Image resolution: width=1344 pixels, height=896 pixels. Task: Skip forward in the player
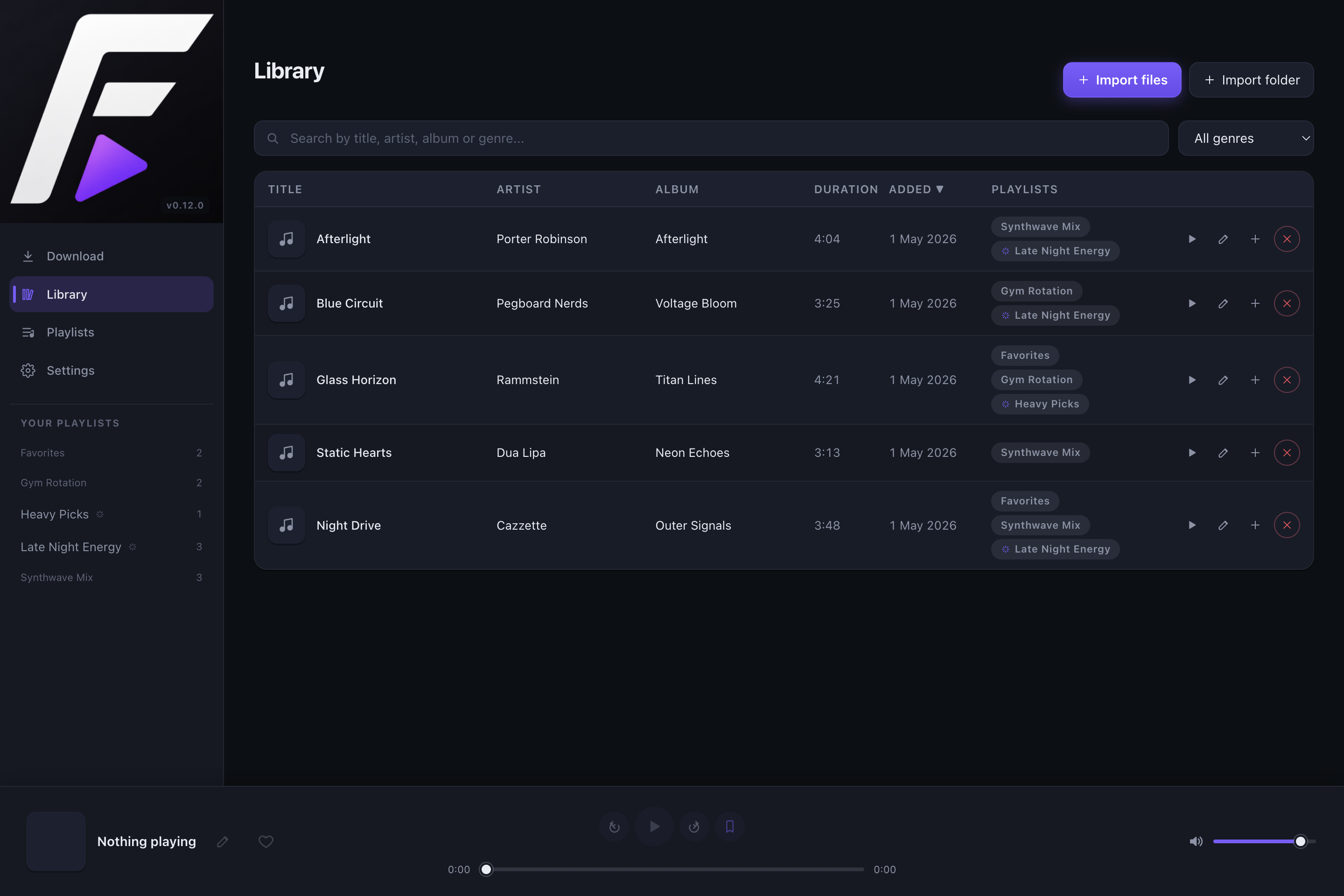coord(694,827)
